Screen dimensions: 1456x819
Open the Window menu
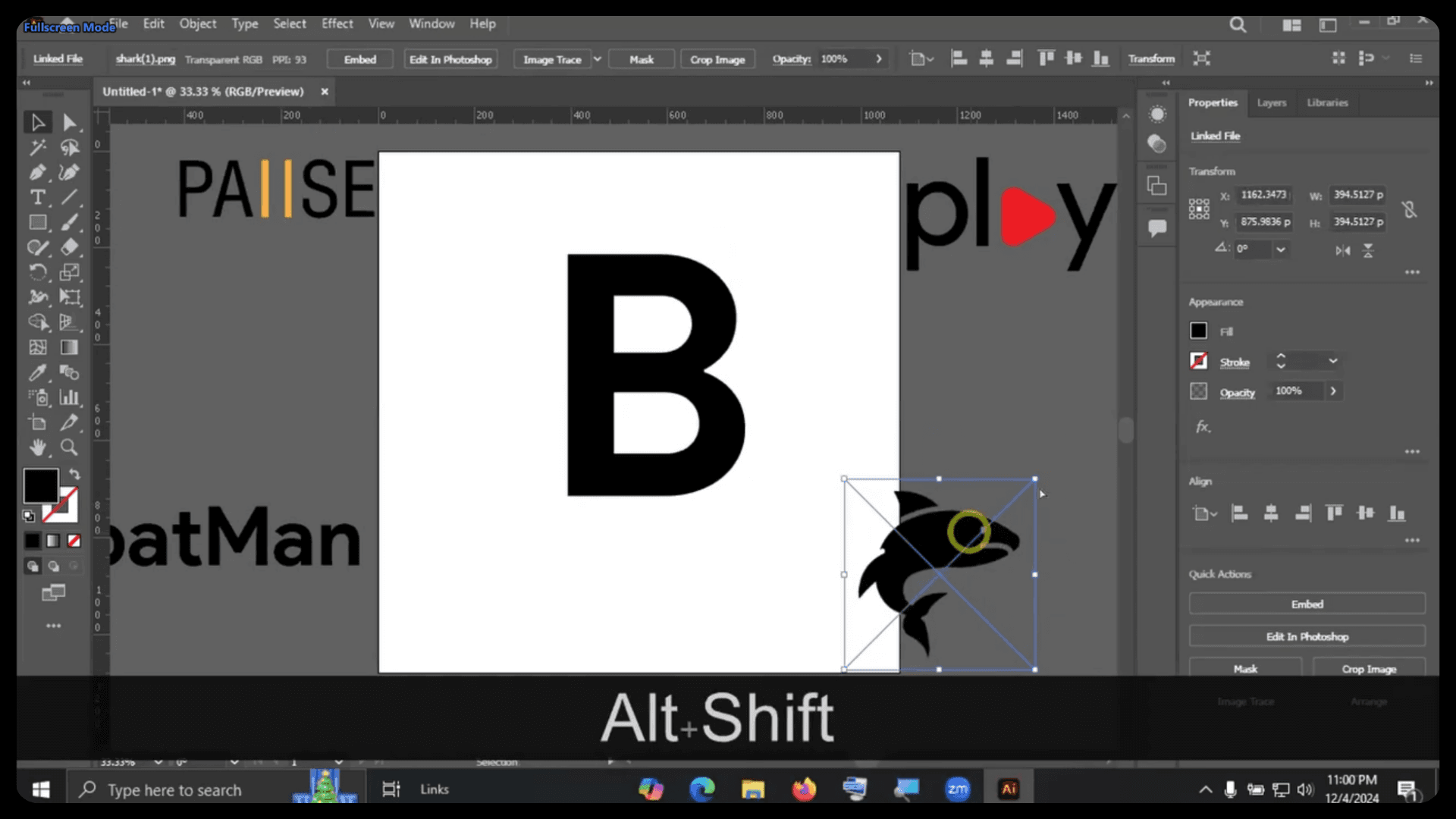431,24
